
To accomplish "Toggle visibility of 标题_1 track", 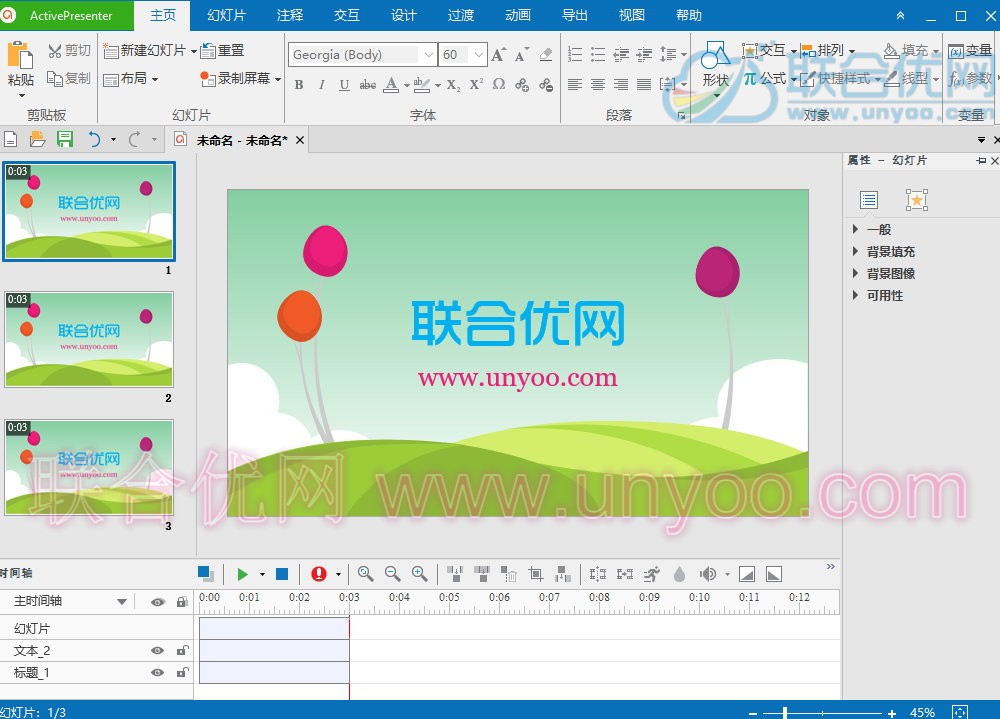I will pyautogui.click(x=157, y=672).
